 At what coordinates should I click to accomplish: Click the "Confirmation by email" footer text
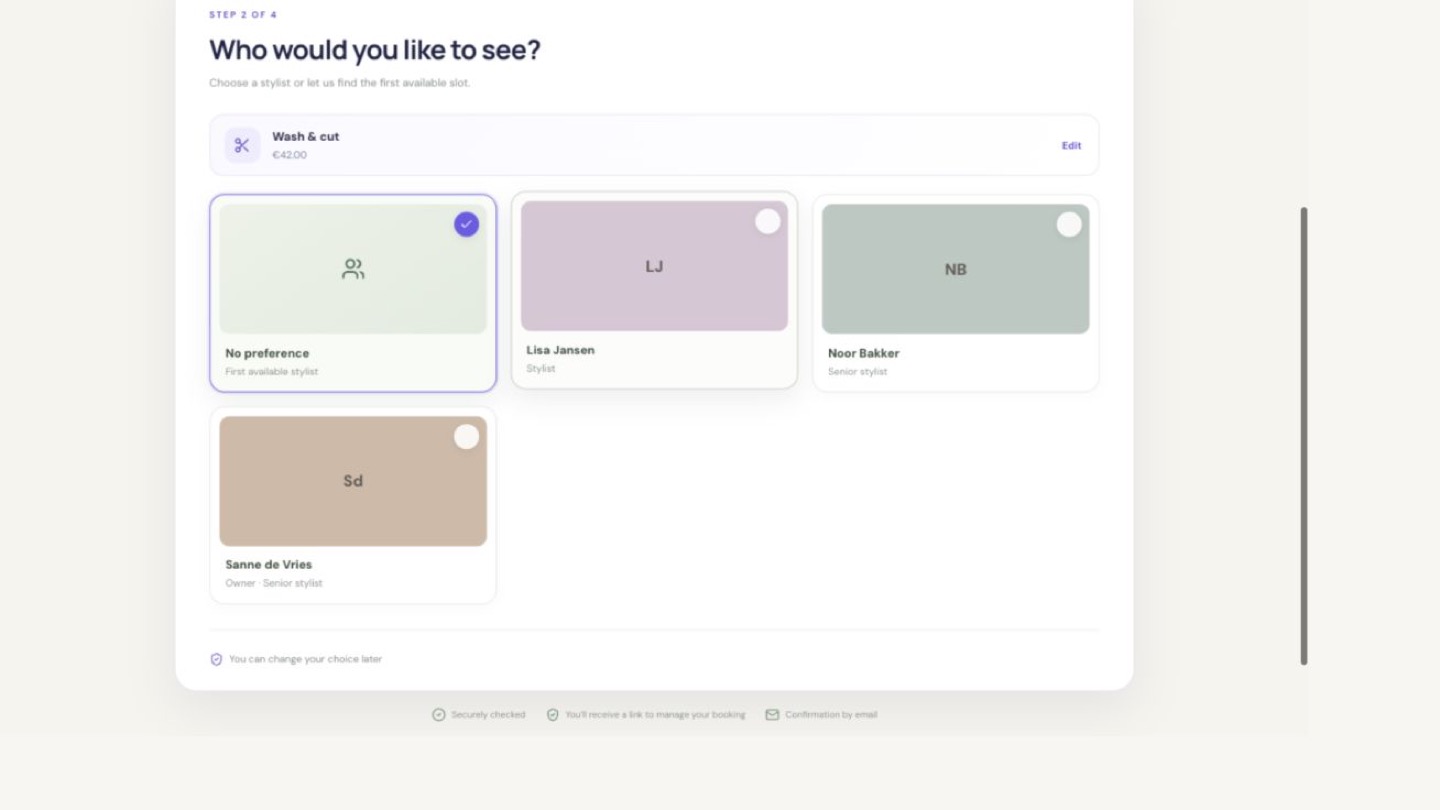(831, 715)
